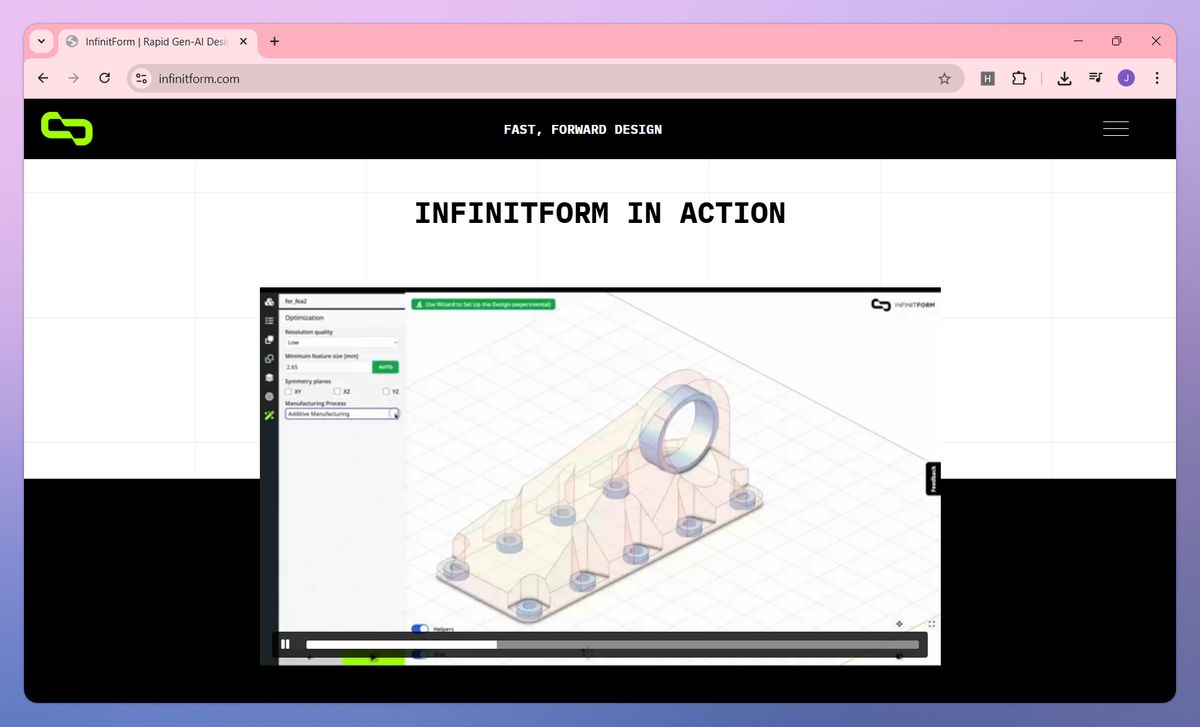Click the green AUTO button
The height and width of the screenshot is (727, 1200).
(x=385, y=367)
